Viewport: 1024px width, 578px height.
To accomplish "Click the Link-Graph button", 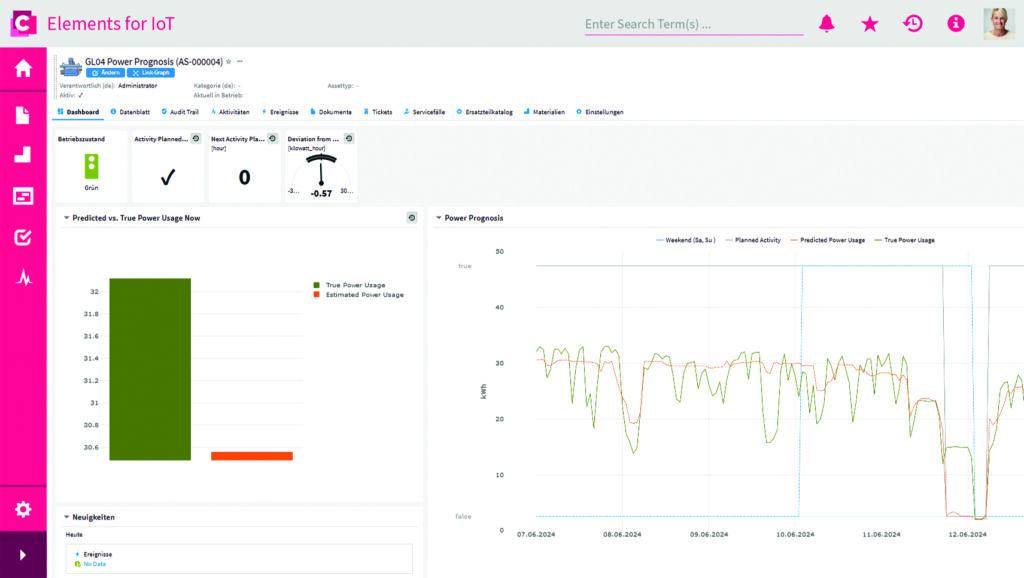I will click(x=152, y=73).
